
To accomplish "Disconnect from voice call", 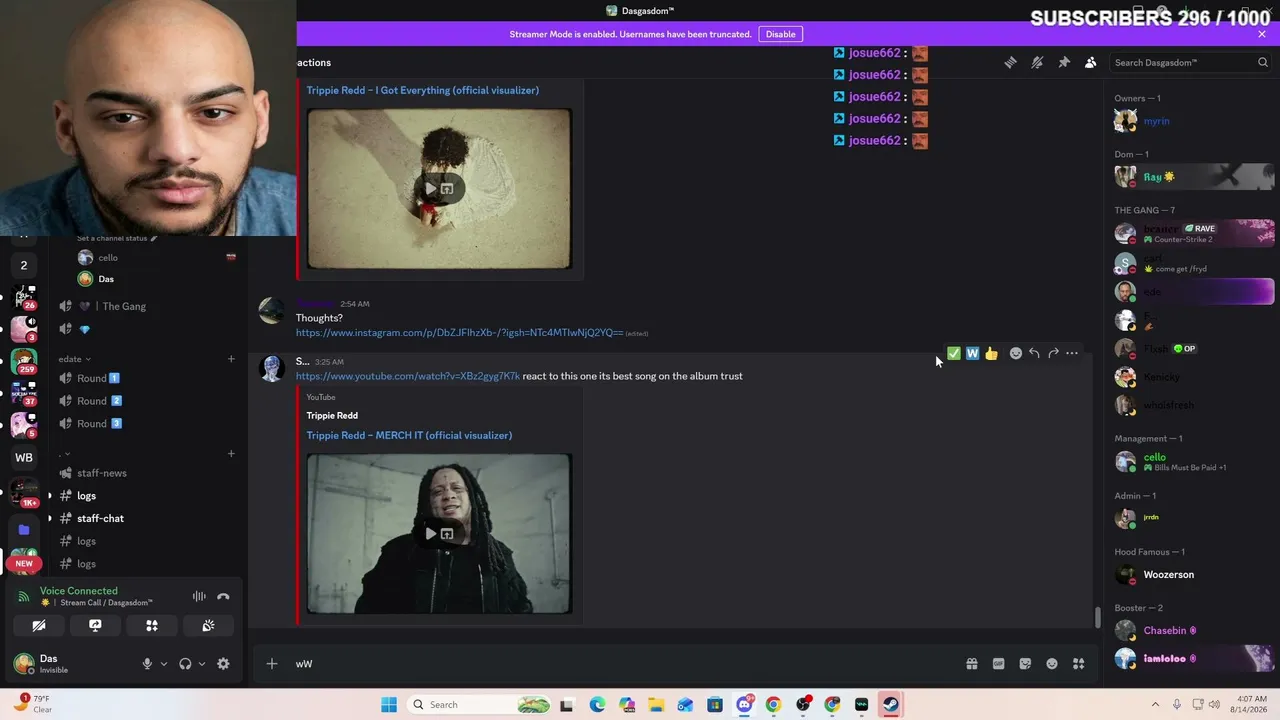I will (223, 597).
